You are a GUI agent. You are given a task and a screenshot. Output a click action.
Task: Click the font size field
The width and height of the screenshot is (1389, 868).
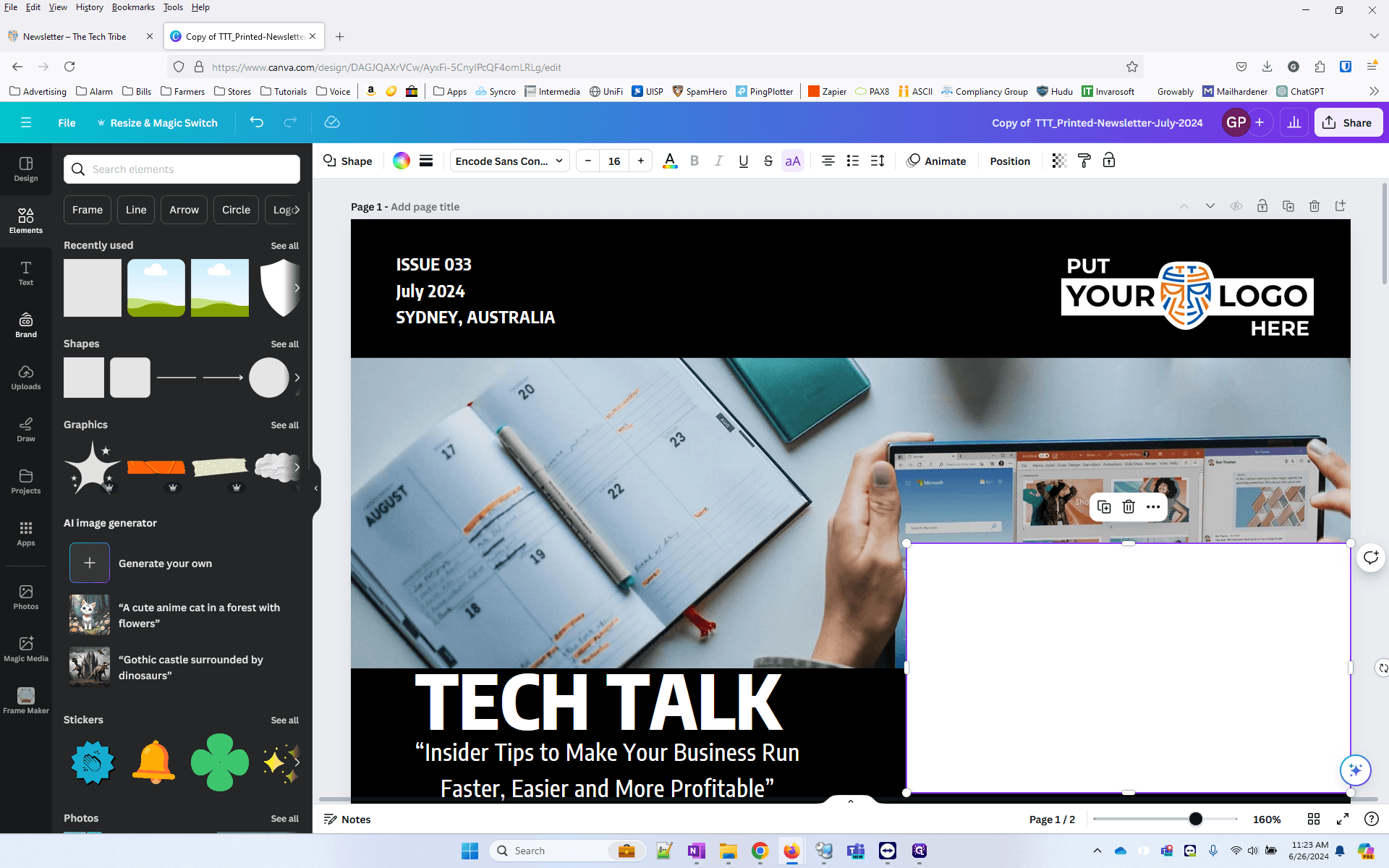pos(614,161)
